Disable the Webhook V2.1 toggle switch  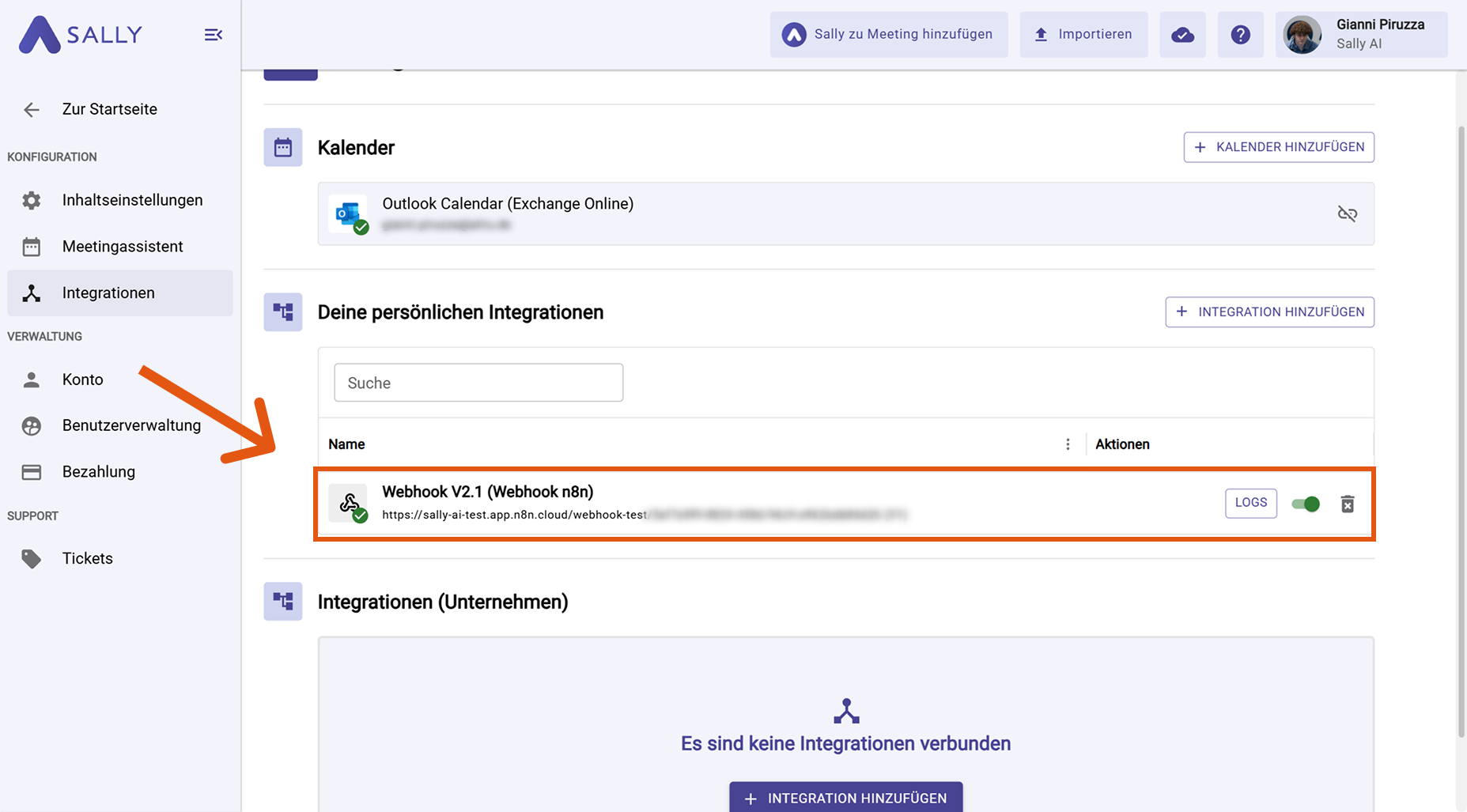point(1306,504)
